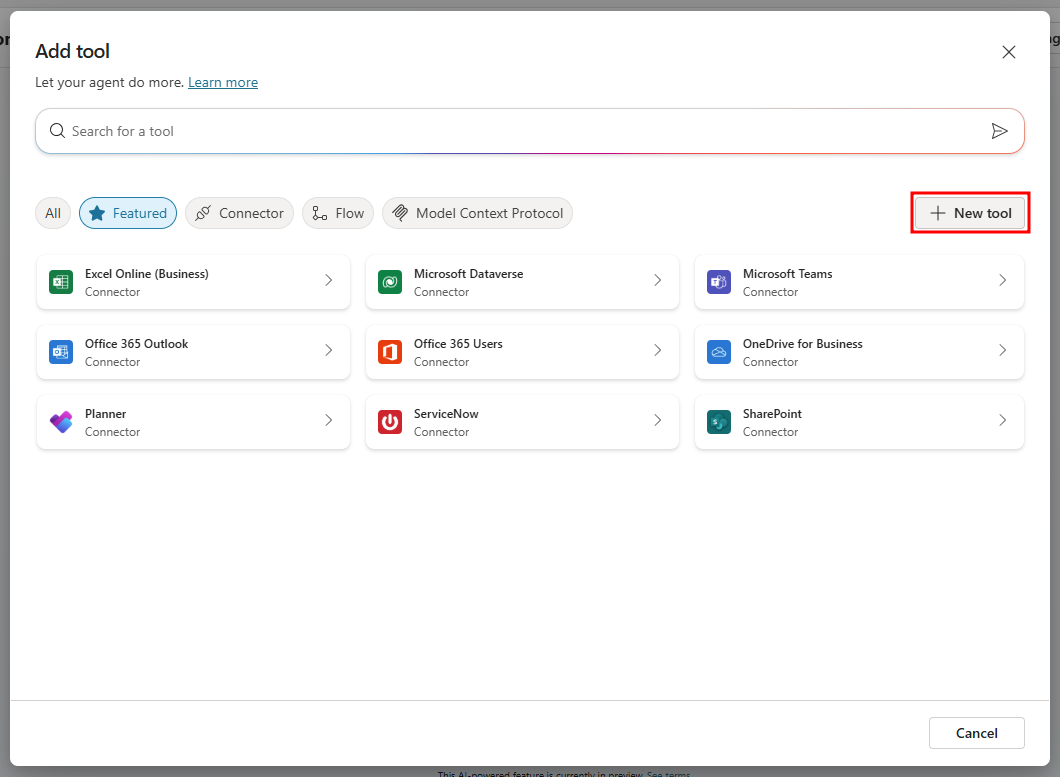Viewport: 1060px width, 777px height.
Task: Expand Excel Online (Business) chevron
Action: 329,280
